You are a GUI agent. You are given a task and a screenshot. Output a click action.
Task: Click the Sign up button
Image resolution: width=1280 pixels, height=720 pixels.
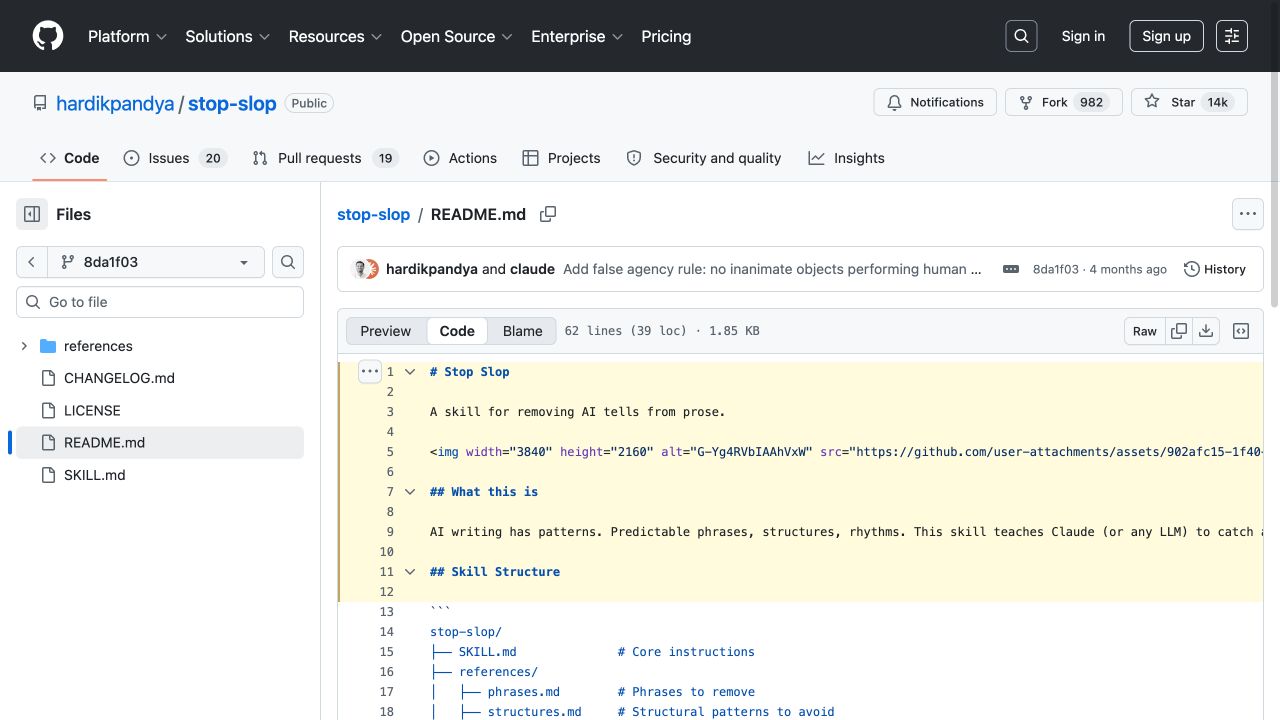[1166, 36]
